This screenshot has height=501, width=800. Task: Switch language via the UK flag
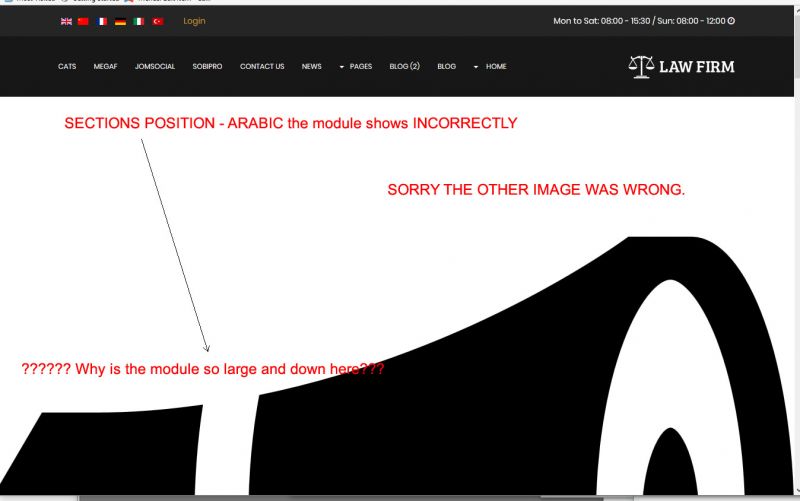pyautogui.click(x=66, y=21)
